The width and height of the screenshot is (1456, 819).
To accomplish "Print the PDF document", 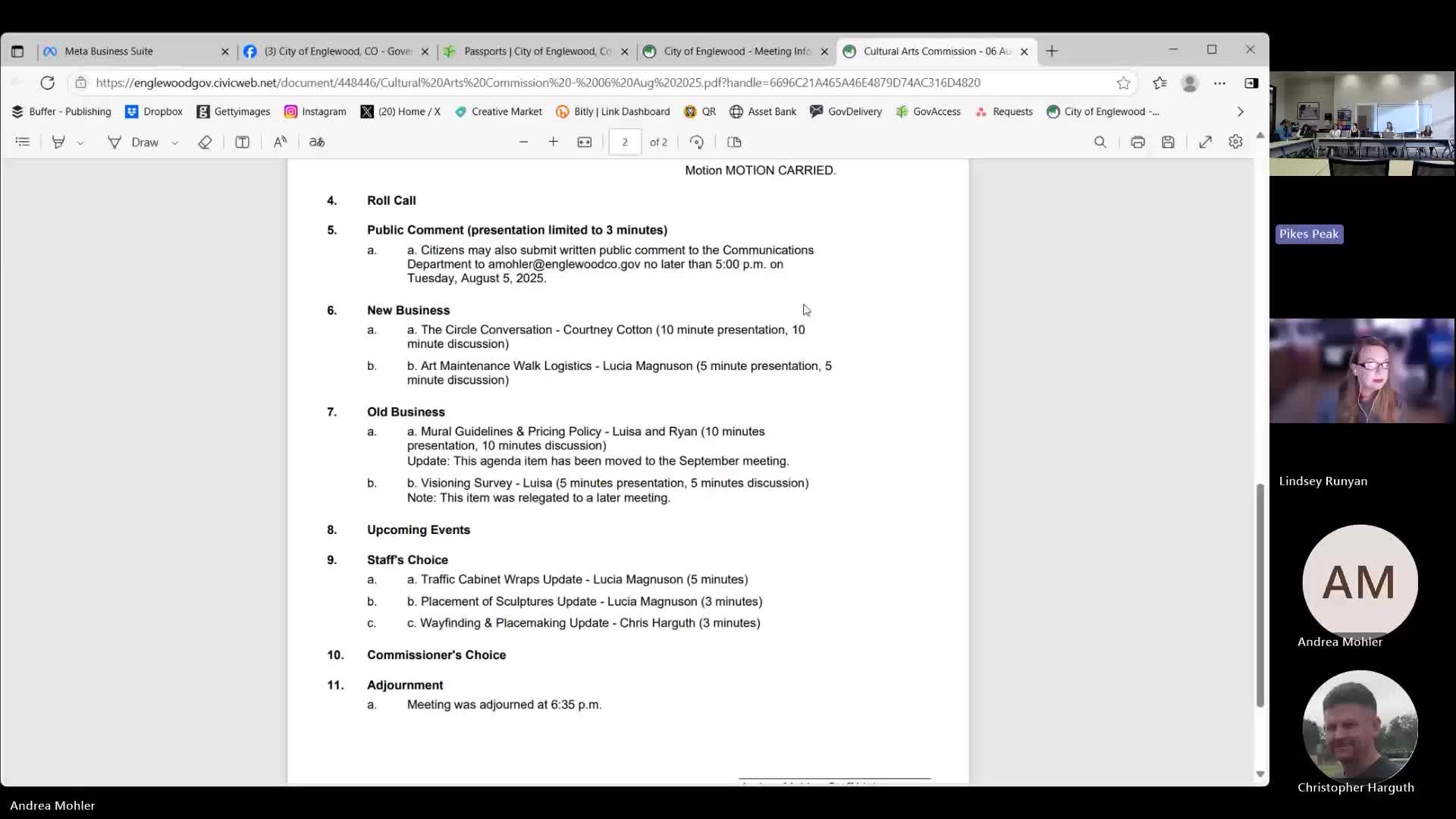I will (x=1137, y=142).
